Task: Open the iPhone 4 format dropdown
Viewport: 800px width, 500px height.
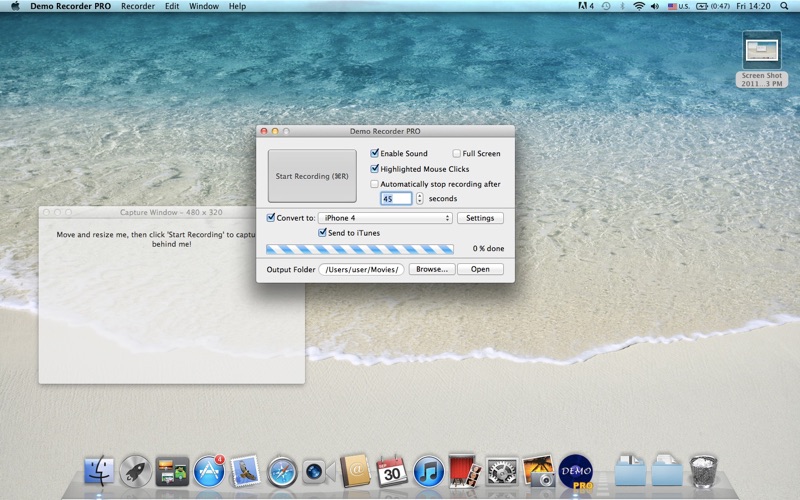Action: click(x=385, y=218)
